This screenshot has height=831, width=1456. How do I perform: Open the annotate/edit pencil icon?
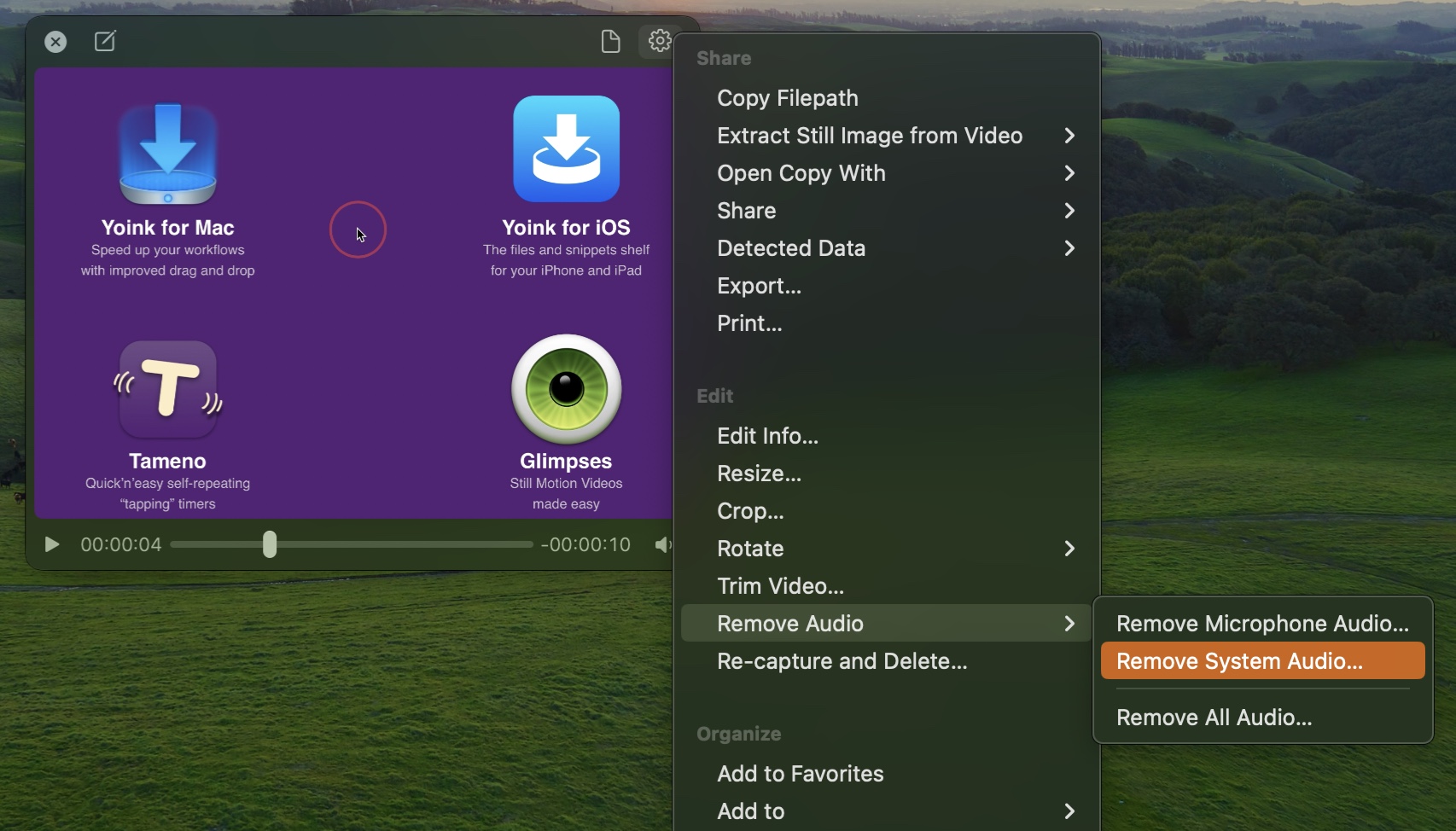pyautogui.click(x=105, y=41)
